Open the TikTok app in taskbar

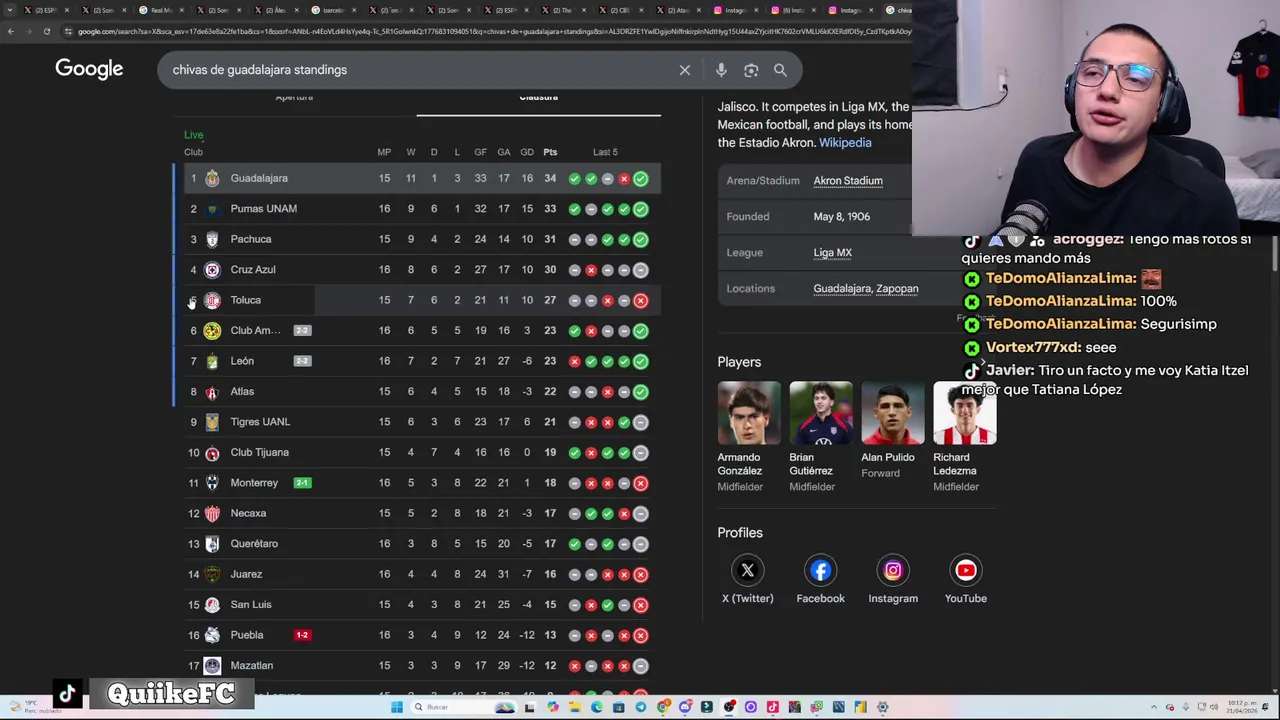pos(773,707)
